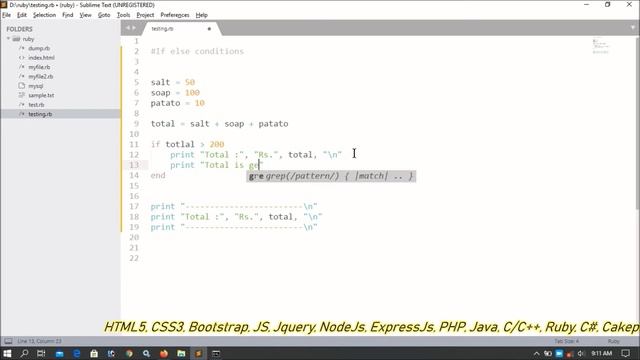Viewport: 640px width, 360px height.
Task: Switch to Sublime Text taskbar icon
Action: [x=198, y=353]
